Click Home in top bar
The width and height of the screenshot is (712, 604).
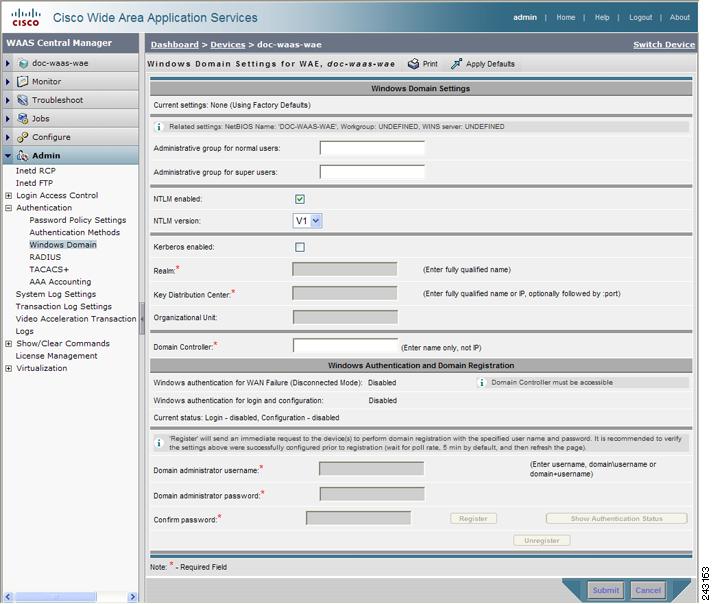[565, 17]
